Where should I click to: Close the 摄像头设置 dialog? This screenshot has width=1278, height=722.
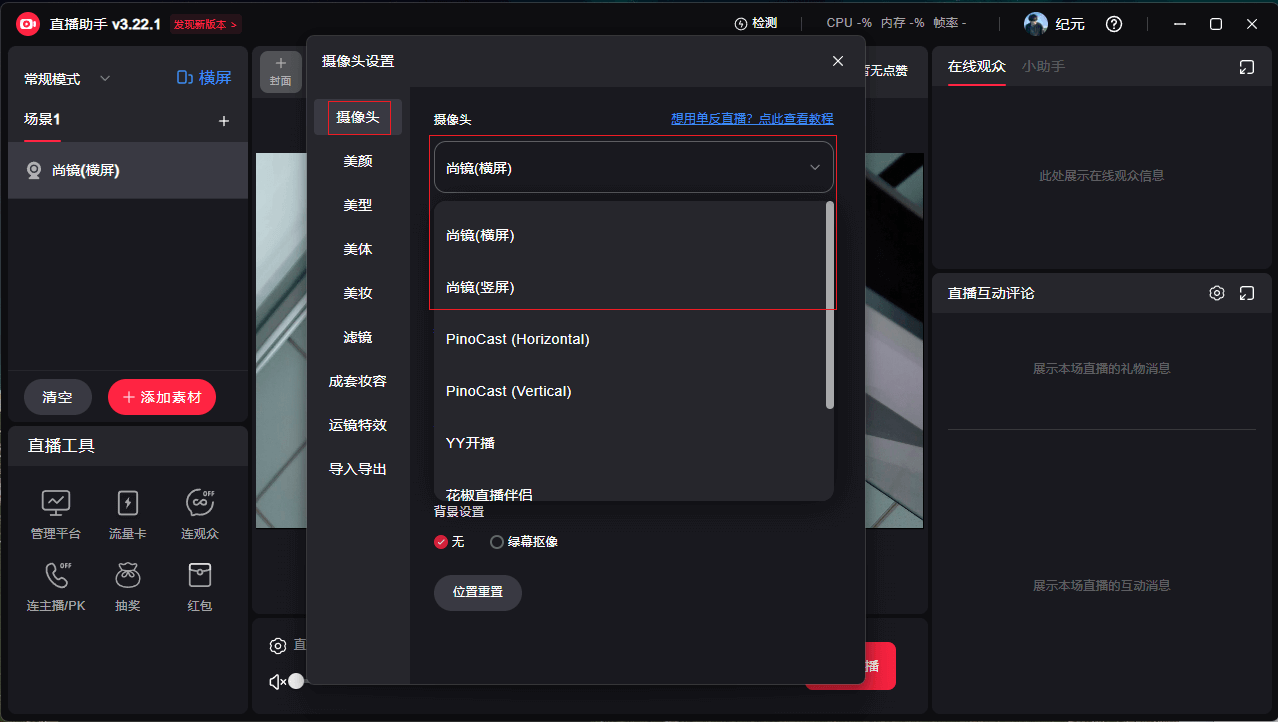[x=838, y=61]
